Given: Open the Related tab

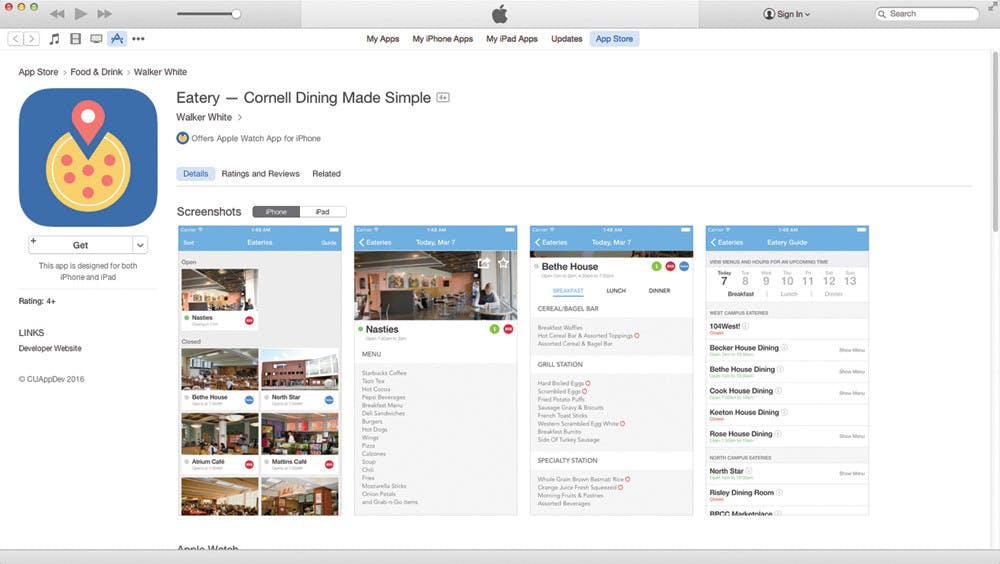Looking at the screenshot, I should [x=327, y=174].
